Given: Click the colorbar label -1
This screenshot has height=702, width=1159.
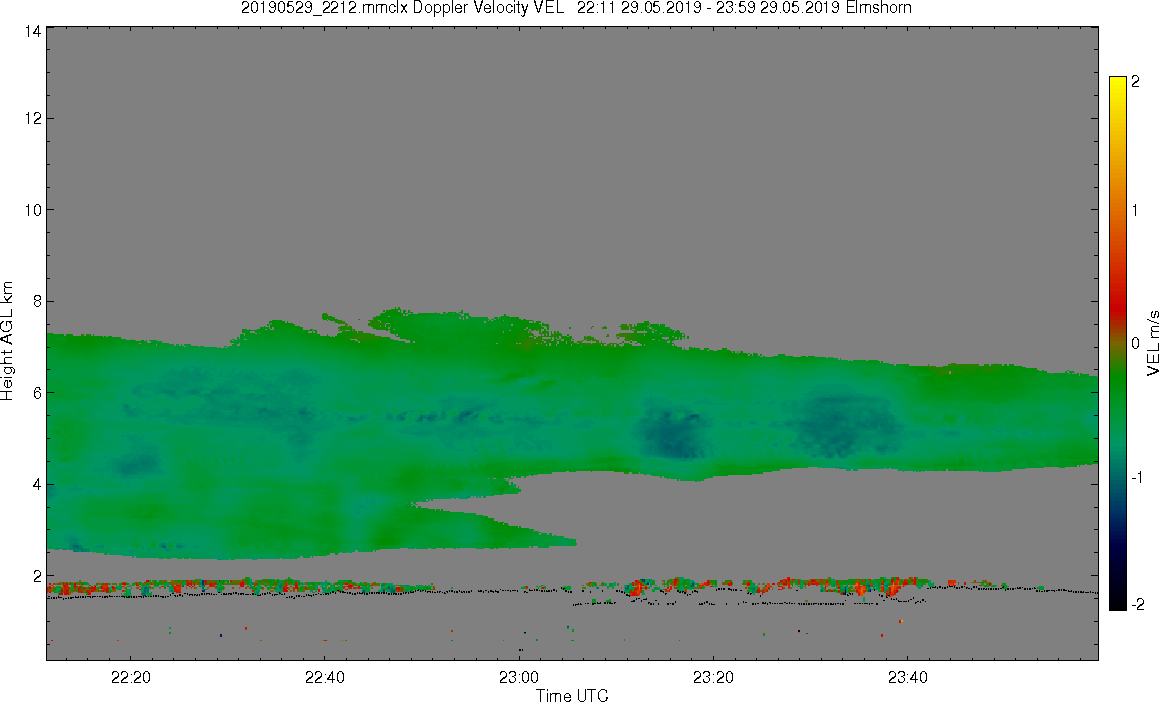Looking at the screenshot, I should coord(1138,477).
